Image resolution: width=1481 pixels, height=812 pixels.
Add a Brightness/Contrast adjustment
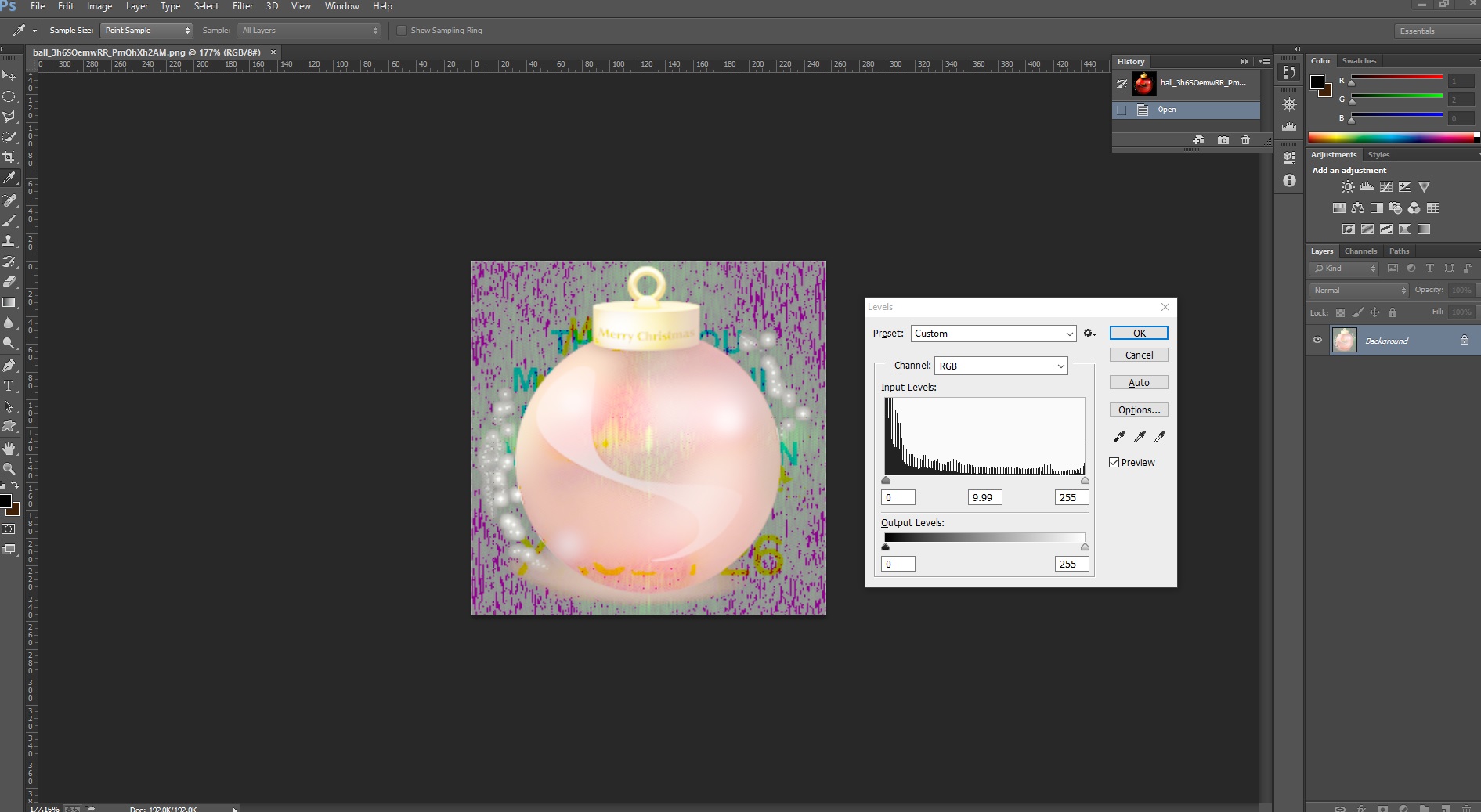(x=1348, y=187)
